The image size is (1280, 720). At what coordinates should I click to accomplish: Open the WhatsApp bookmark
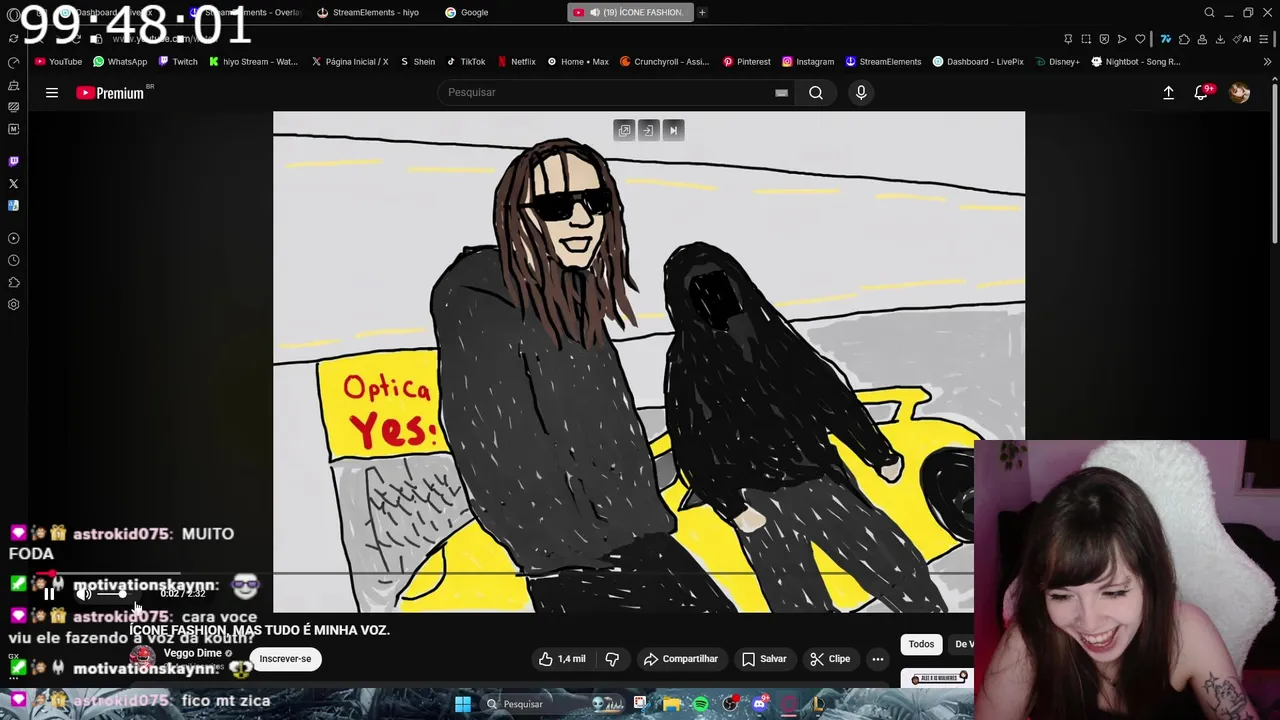point(120,61)
